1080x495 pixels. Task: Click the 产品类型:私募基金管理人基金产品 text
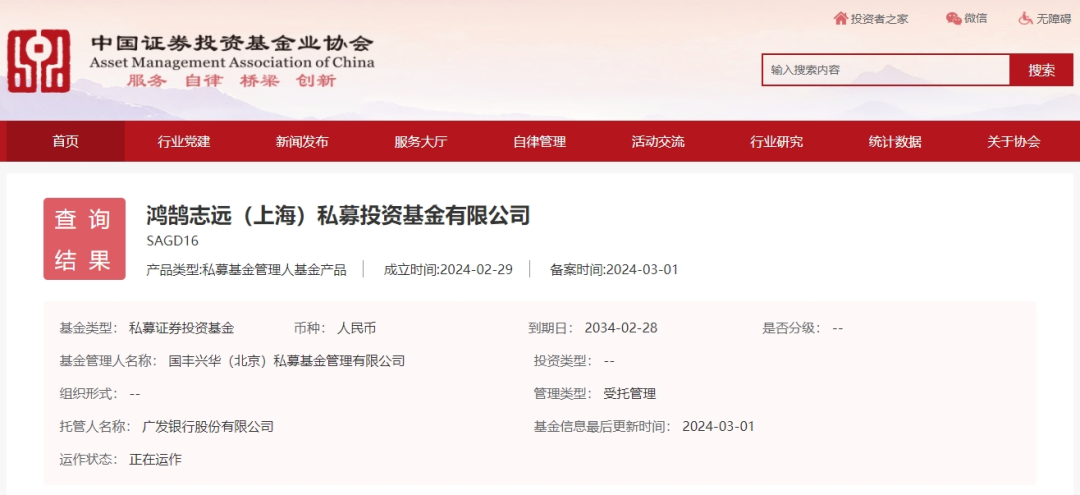point(247,269)
